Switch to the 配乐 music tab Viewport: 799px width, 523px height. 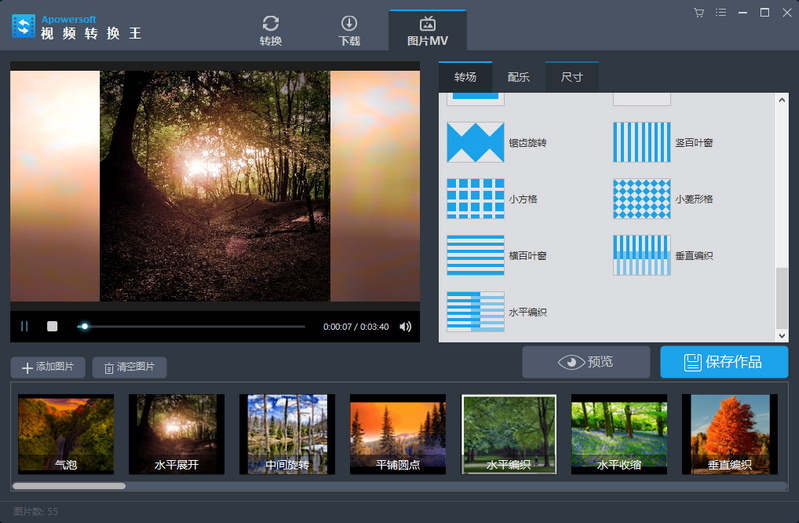[x=518, y=77]
